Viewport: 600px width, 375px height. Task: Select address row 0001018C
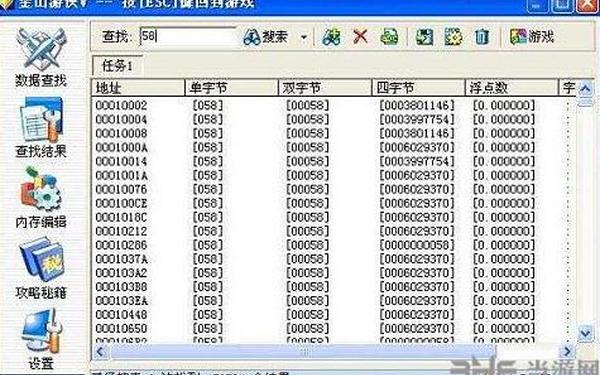121,217
